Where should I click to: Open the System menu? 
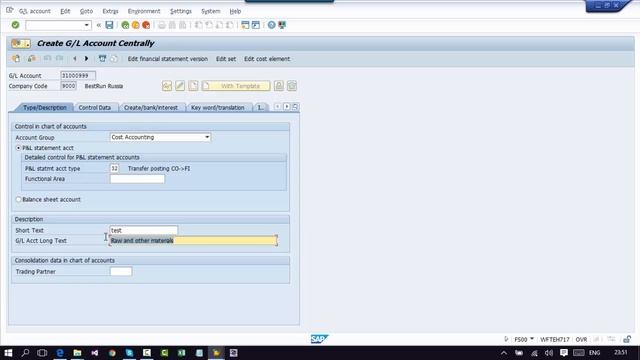point(211,11)
